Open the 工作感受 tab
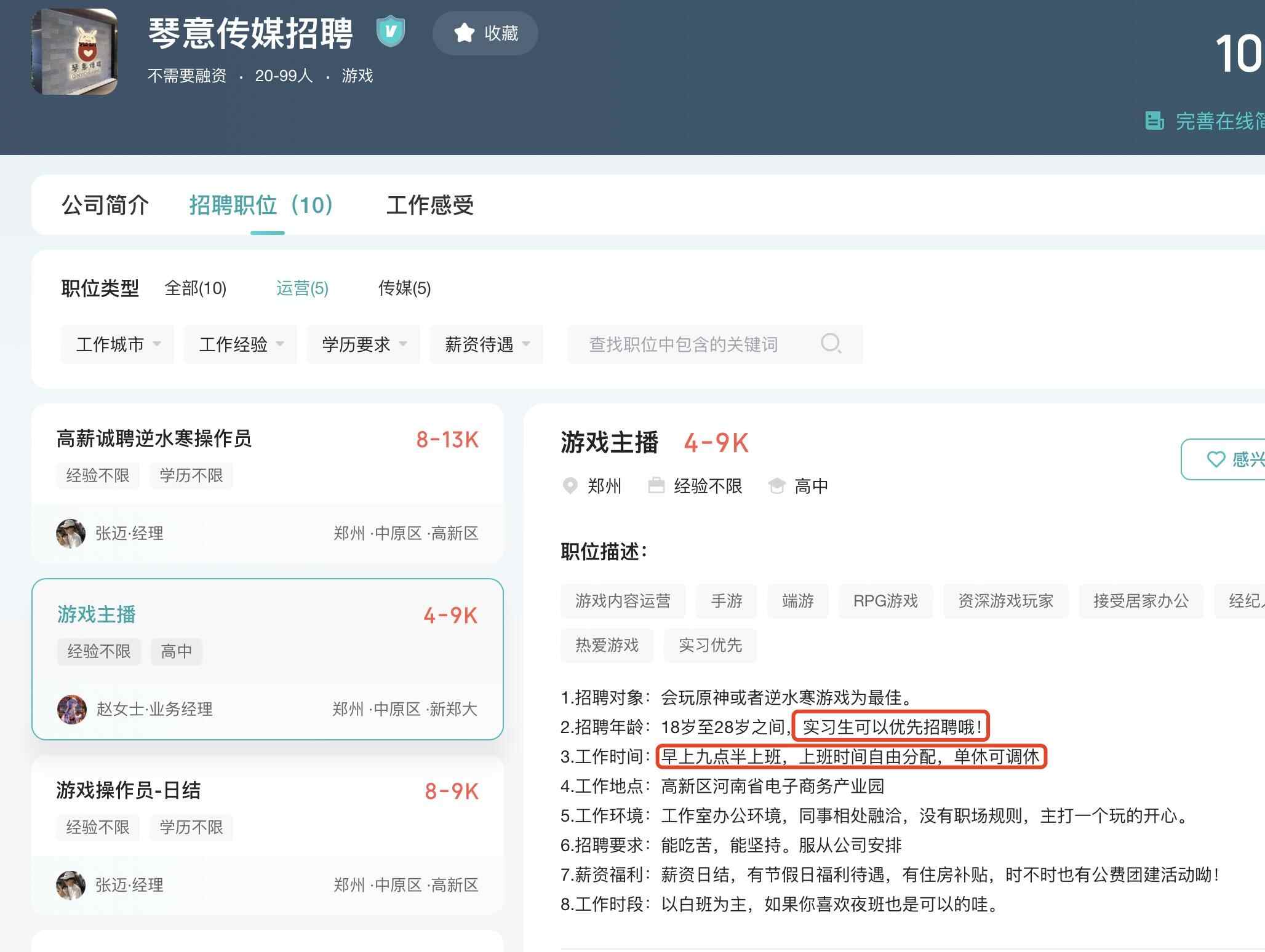 430,205
